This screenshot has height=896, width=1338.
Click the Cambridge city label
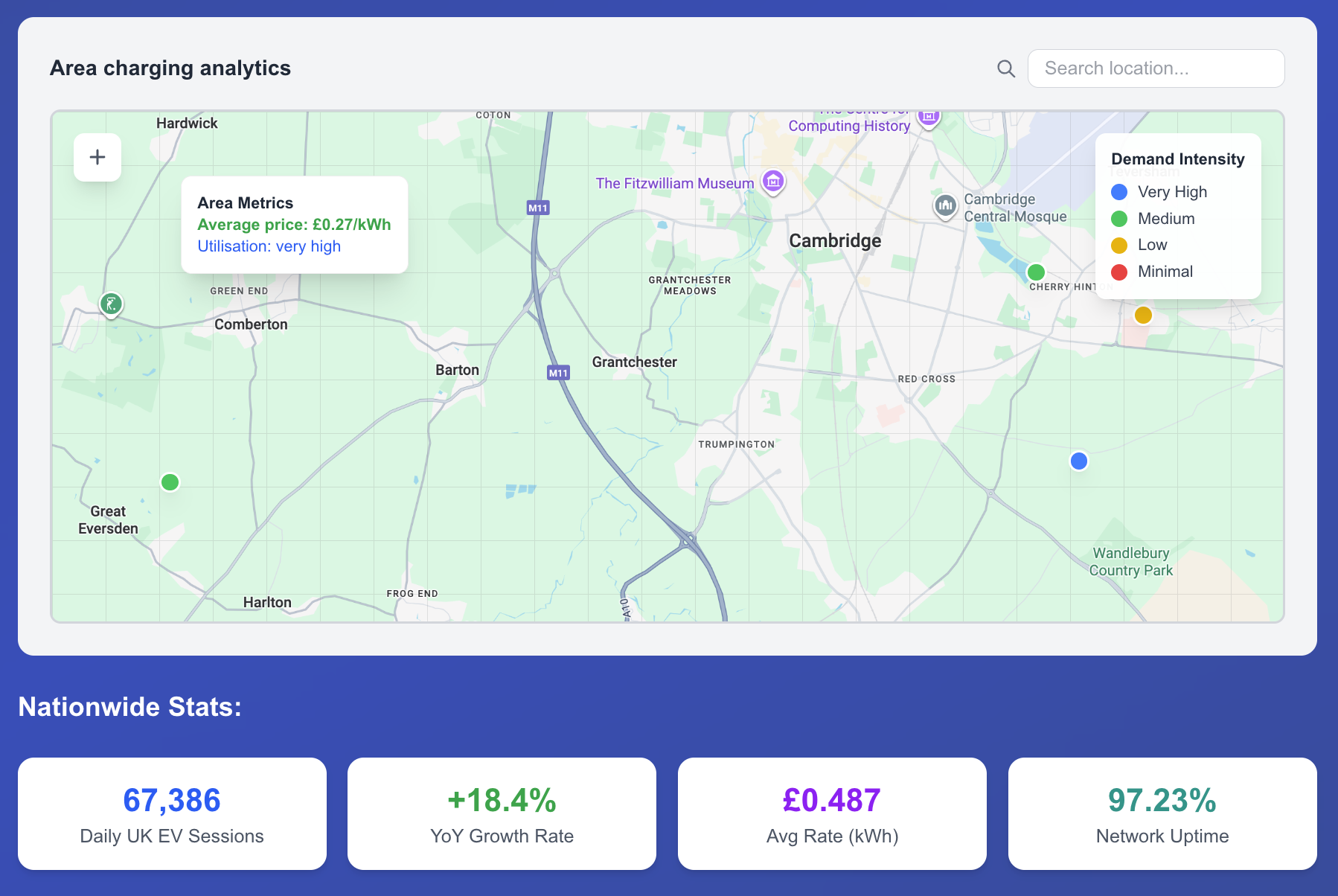coord(835,241)
